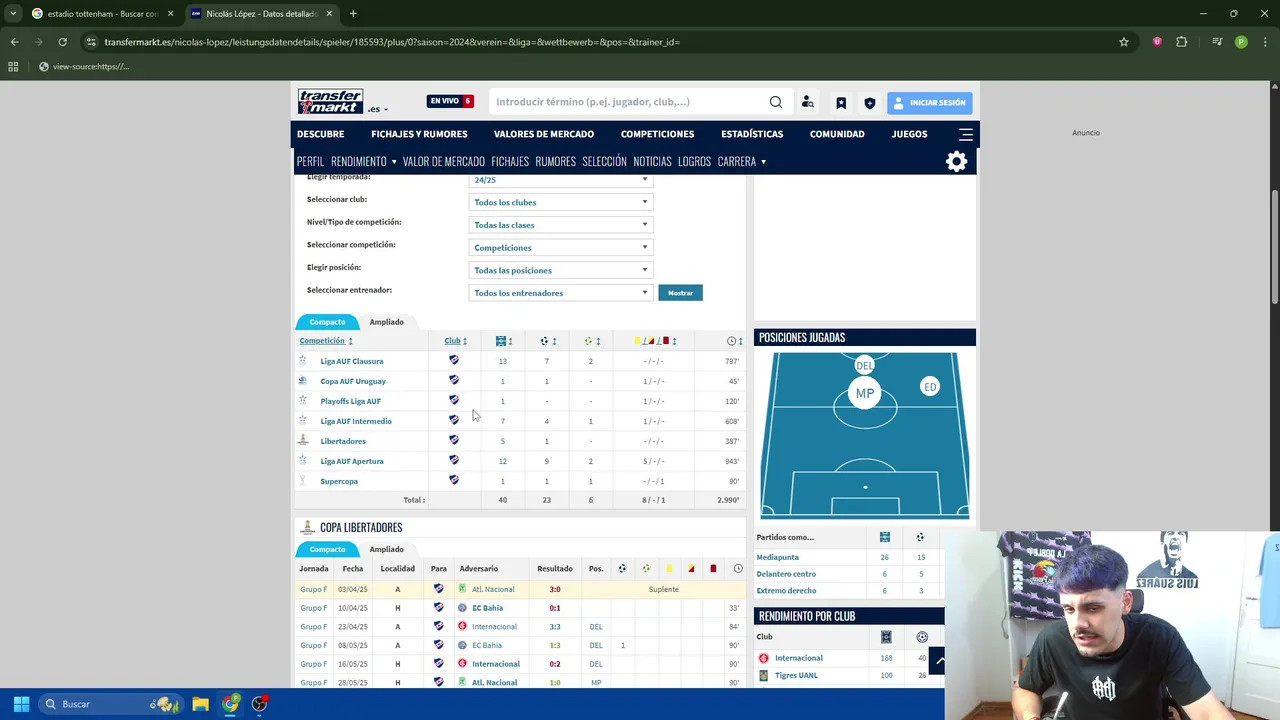Viewport: 1280px width, 720px height.
Task: Click Internacional crest in Rendimiento por club
Action: [x=764, y=658]
